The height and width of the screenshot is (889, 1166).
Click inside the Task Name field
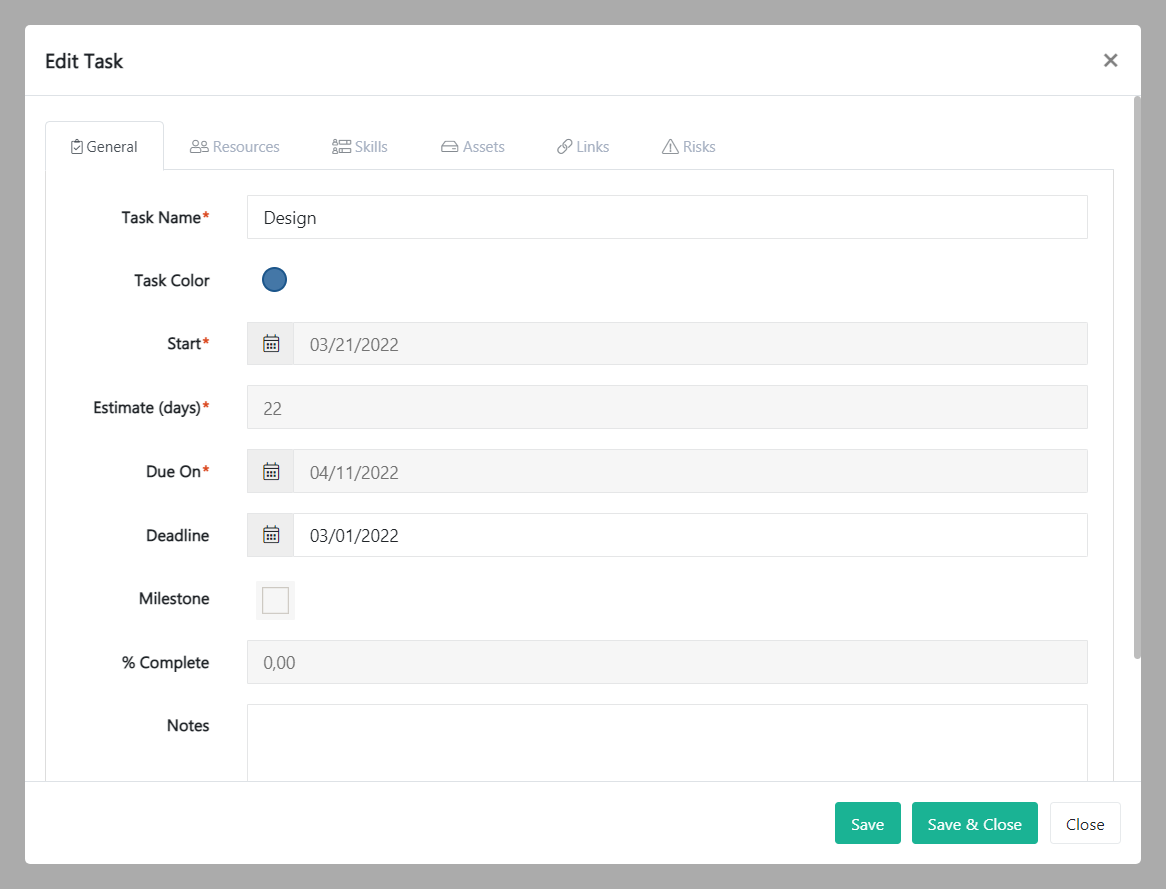click(x=667, y=217)
